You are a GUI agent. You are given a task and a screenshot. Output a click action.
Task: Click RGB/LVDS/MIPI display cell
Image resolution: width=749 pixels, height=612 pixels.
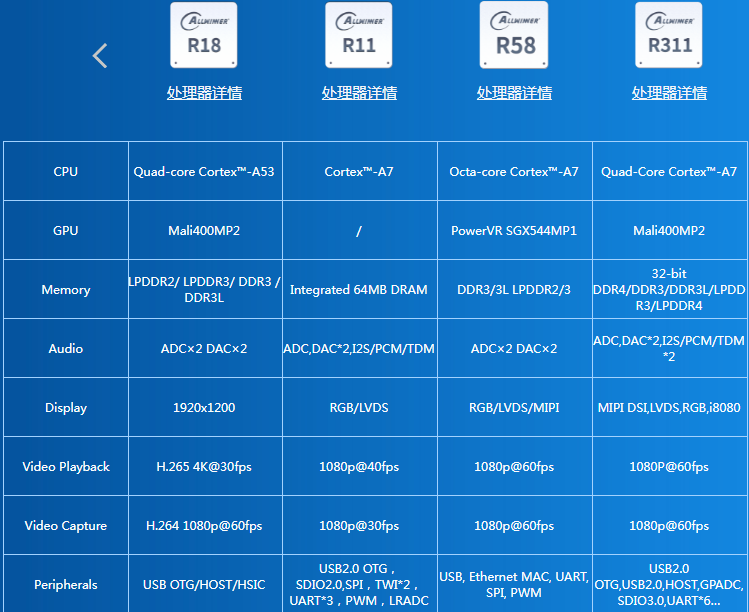tap(515, 407)
